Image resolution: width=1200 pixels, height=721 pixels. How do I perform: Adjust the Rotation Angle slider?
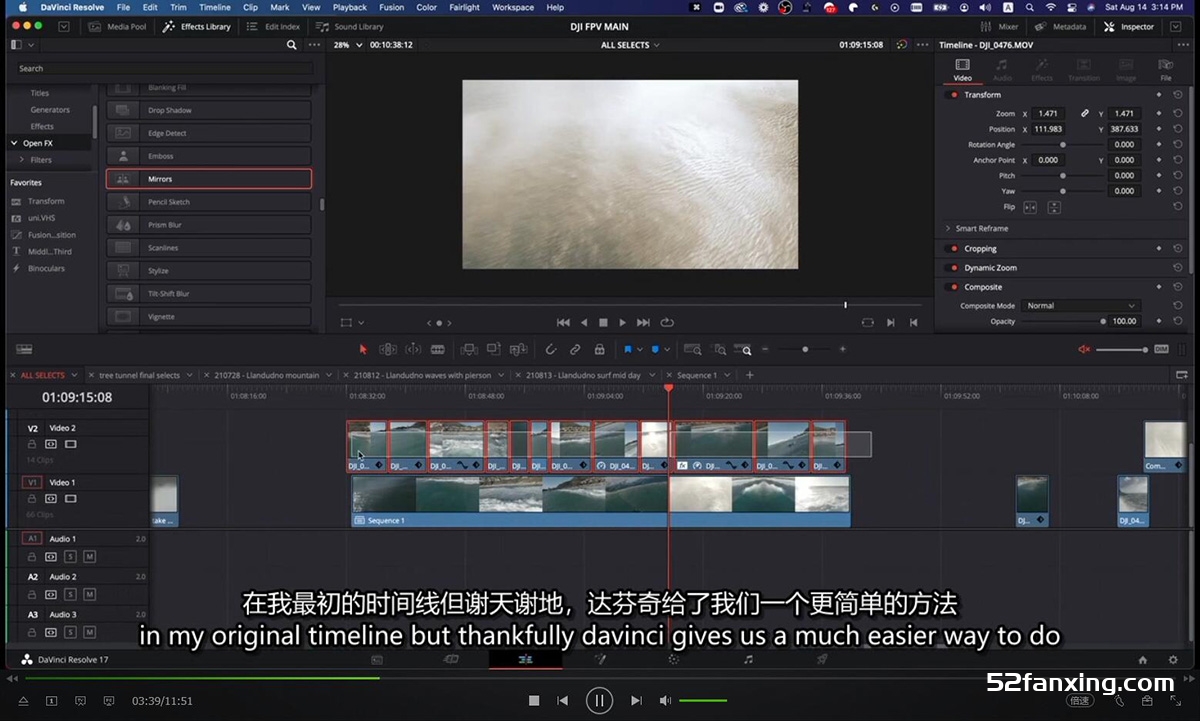[1062, 145]
